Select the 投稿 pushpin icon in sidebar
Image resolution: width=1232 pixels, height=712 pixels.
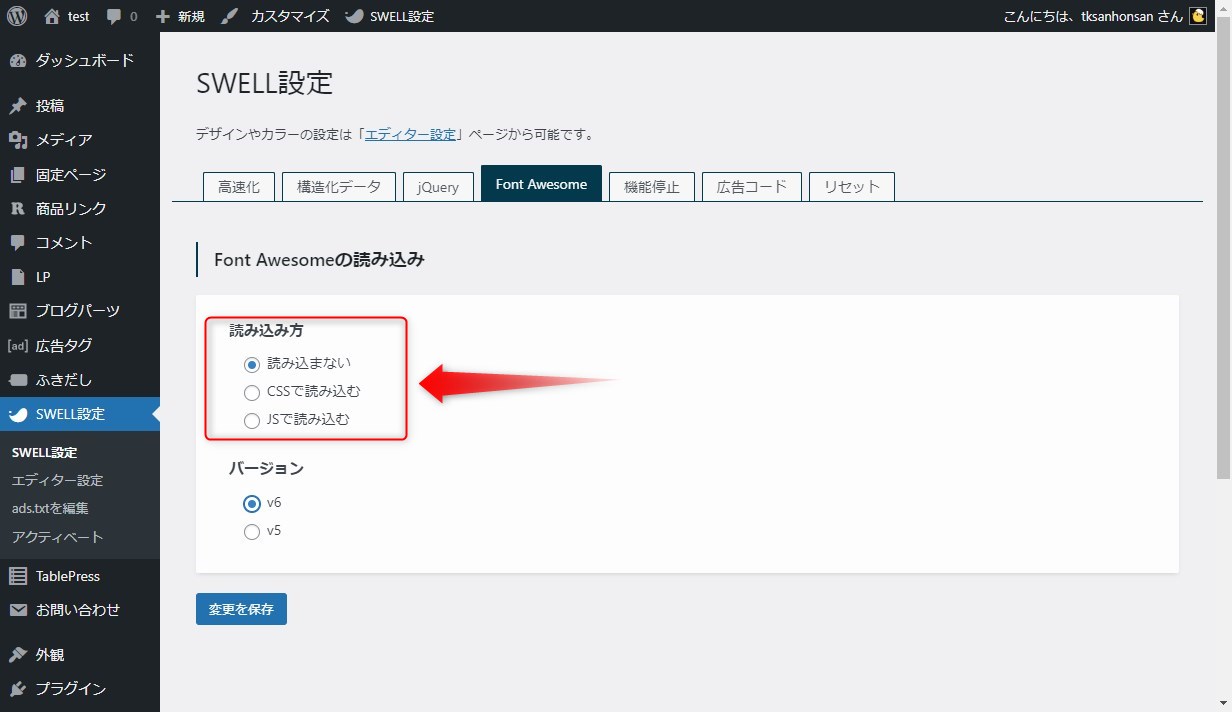20,105
